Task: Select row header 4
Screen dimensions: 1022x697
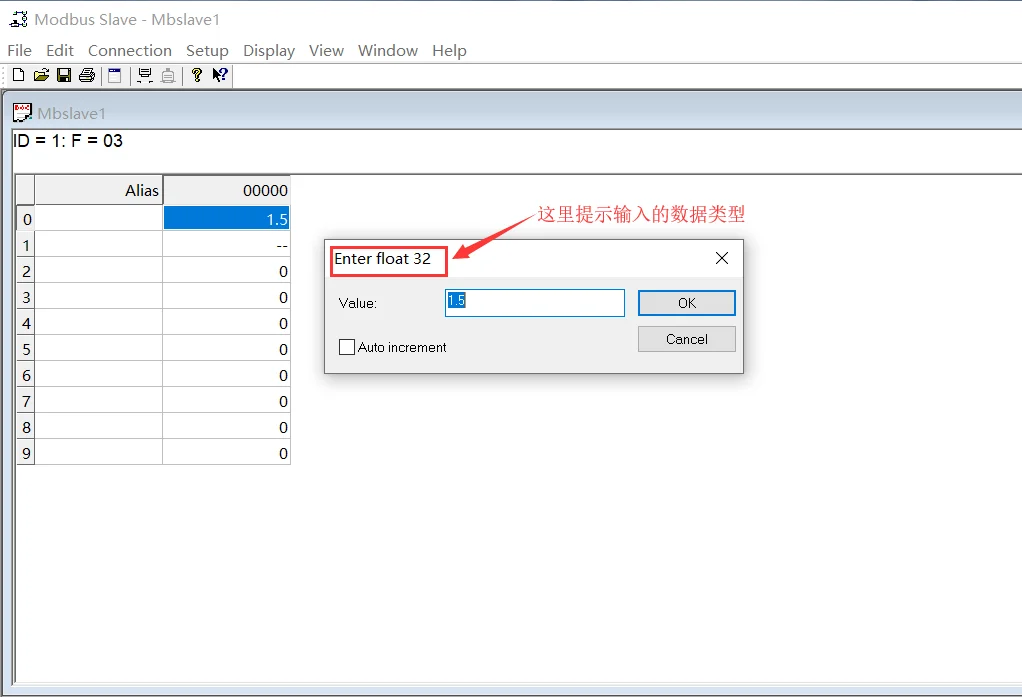Action: pos(25,323)
